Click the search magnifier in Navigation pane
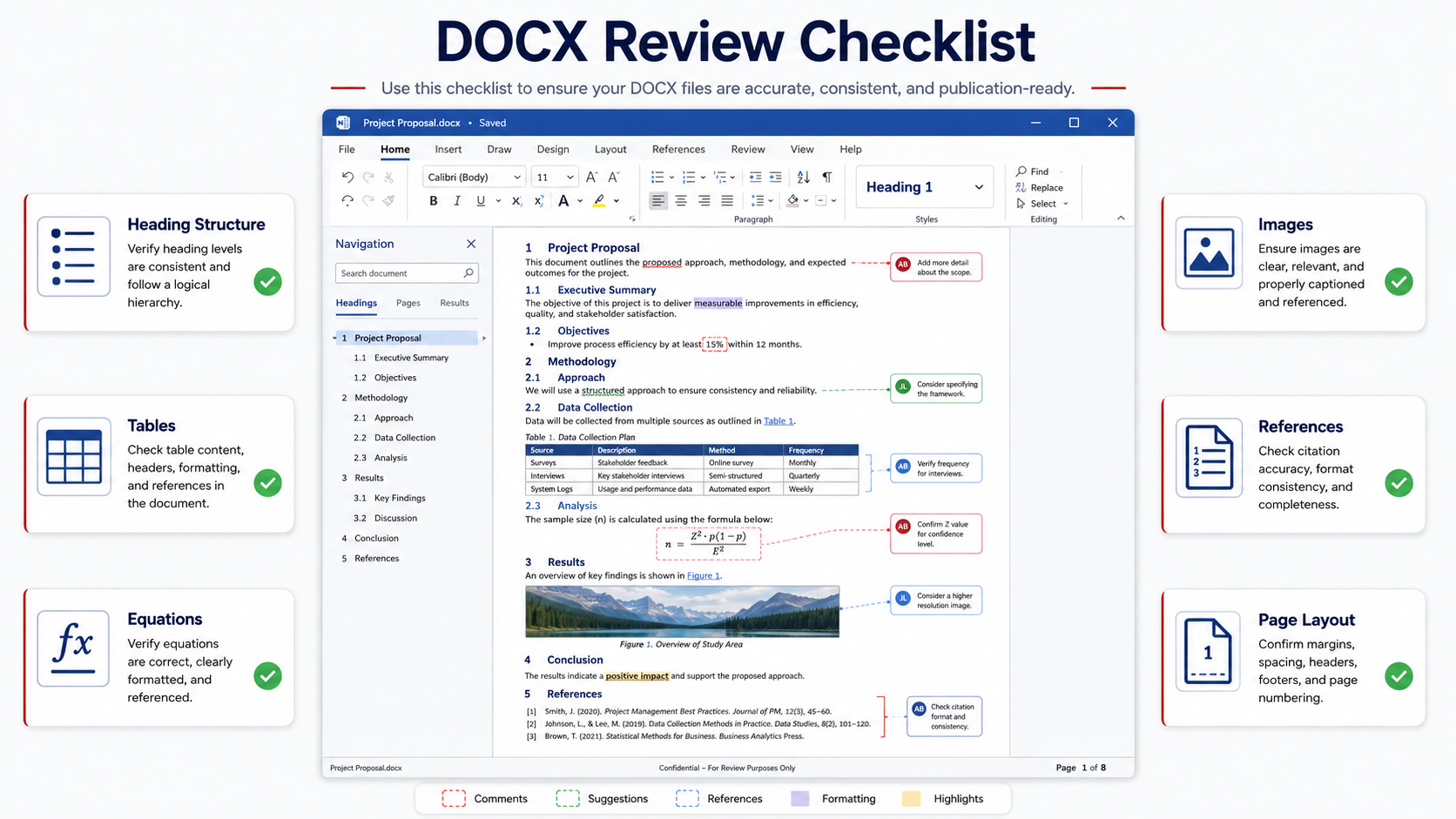The width and height of the screenshot is (1456, 819). 468,272
